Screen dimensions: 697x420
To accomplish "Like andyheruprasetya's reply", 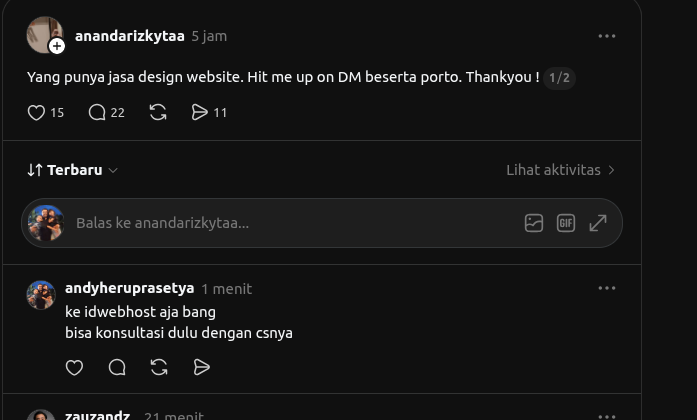I will 74,368.
